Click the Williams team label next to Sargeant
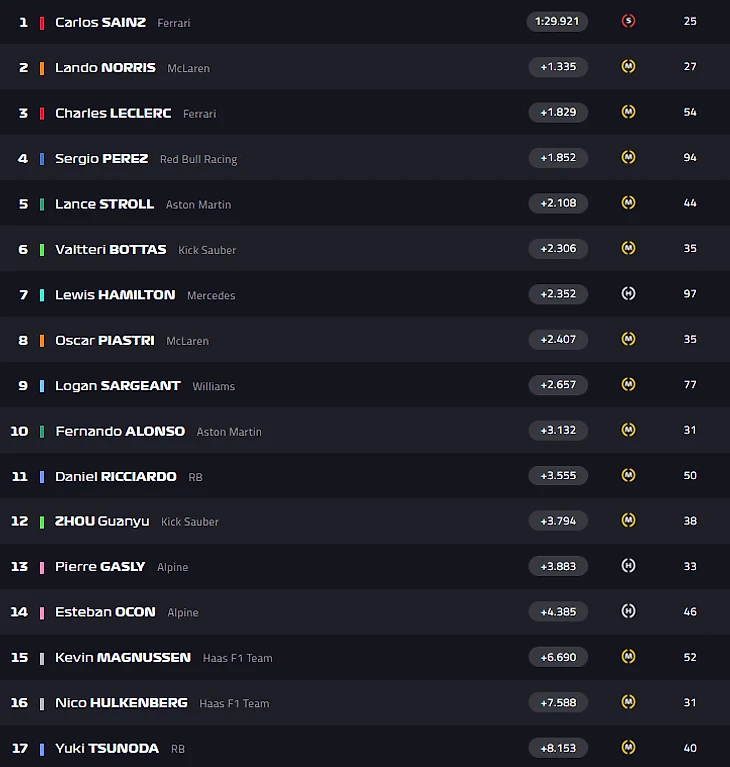The height and width of the screenshot is (767, 730). (x=213, y=386)
